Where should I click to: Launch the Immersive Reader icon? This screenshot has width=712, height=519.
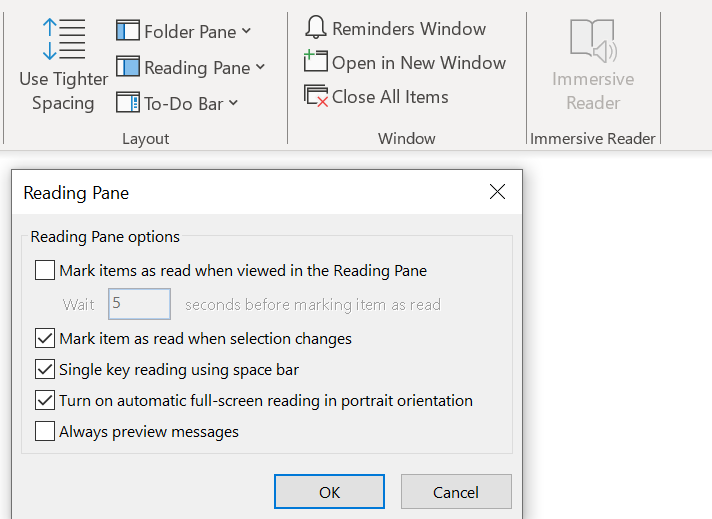[593, 40]
